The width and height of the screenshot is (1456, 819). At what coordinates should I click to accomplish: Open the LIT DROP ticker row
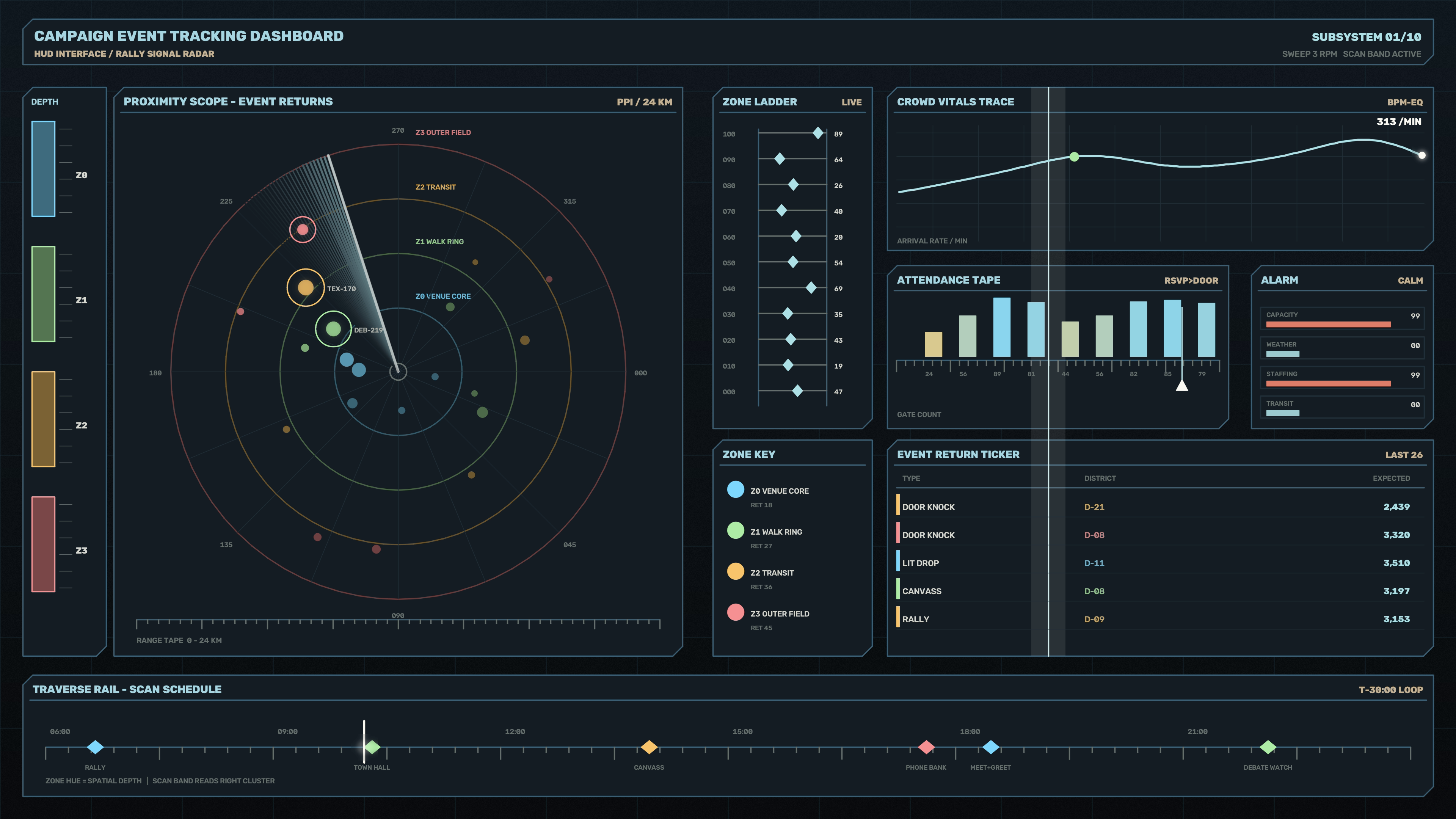pyautogui.click(x=1160, y=563)
